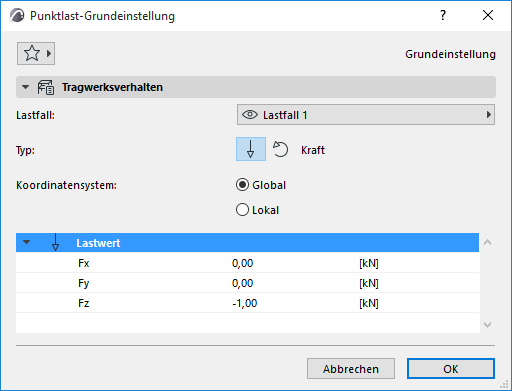Viewport: 512px width, 391px height.
Task: Click Abbrechen to cancel dialog
Action: (351, 369)
